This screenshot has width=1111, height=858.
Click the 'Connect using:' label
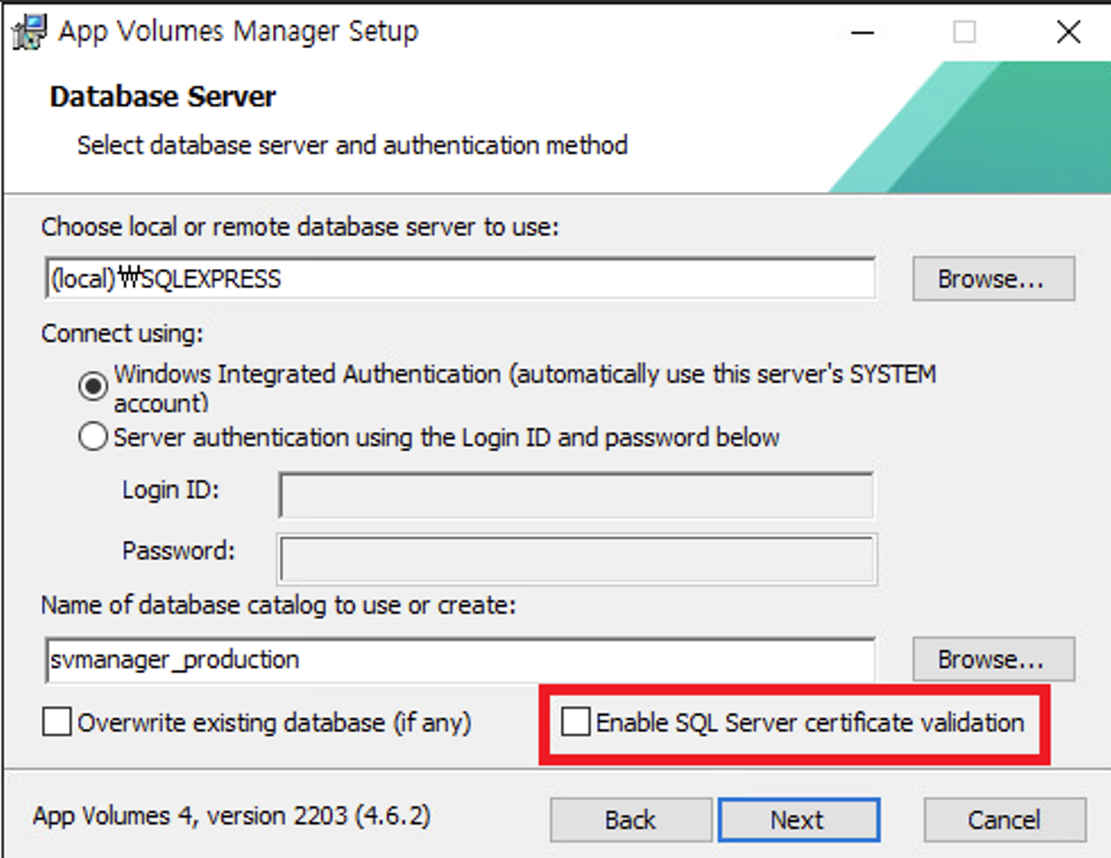click(x=122, y=333)
